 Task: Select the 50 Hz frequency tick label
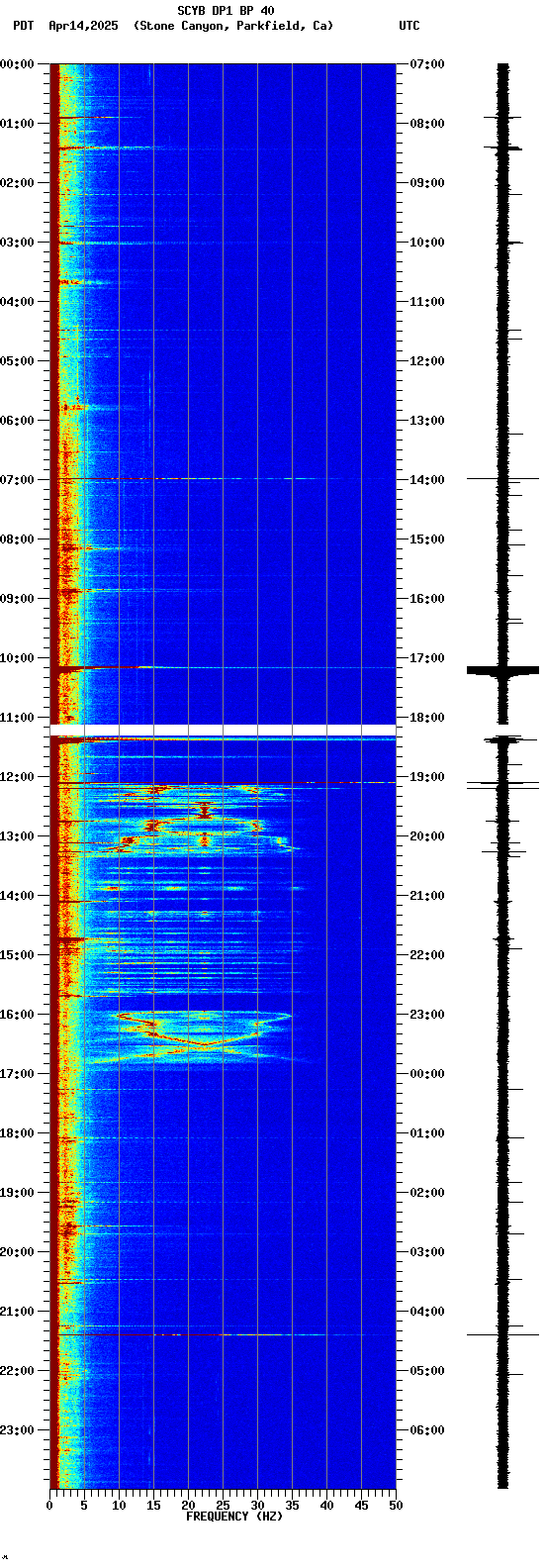[396, 1506]
